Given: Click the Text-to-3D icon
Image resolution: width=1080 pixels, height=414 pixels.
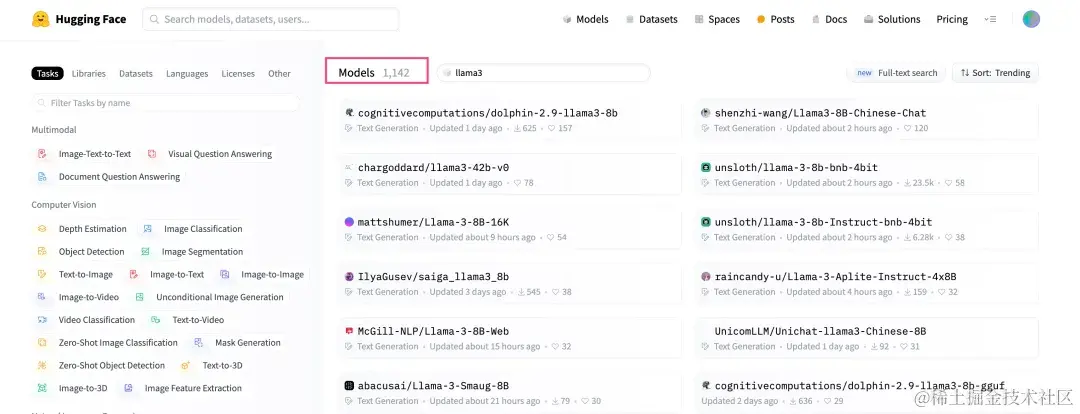Looking at the screenshot, I should (185, 365).
